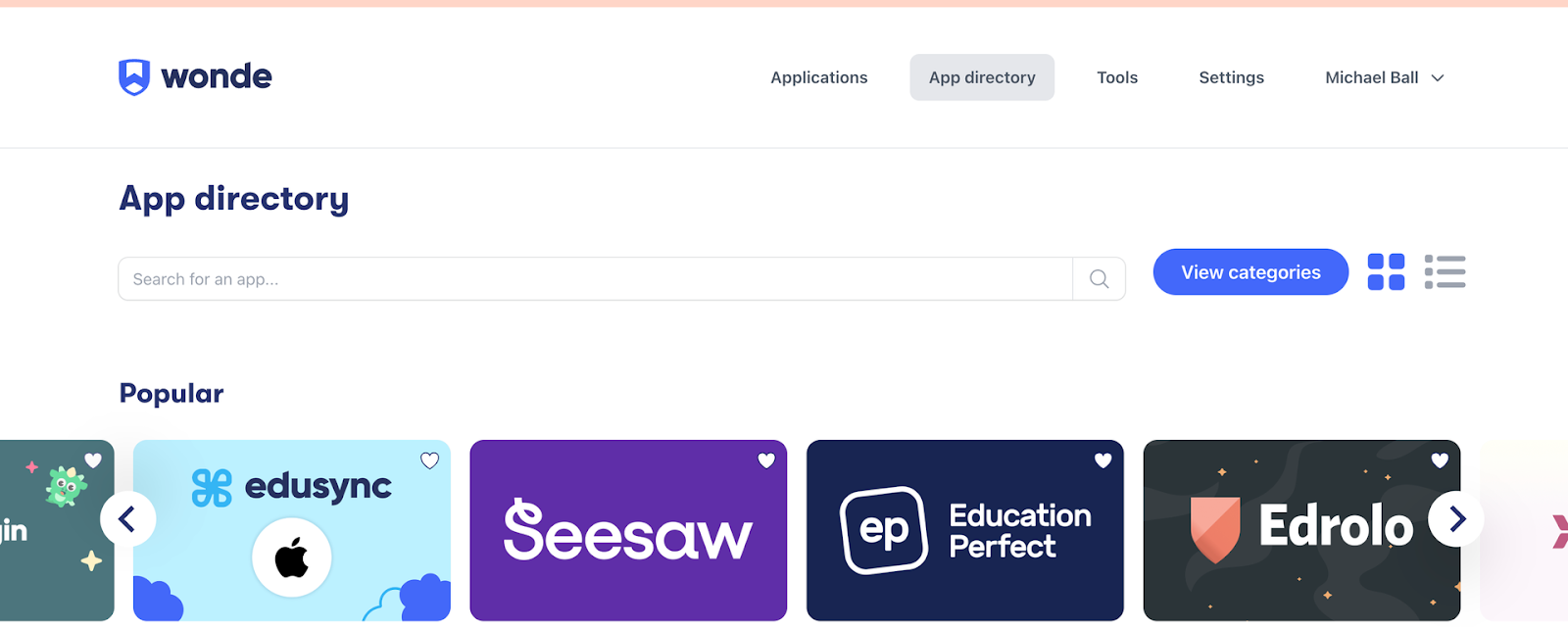Image resolution: width=1568 pixels, height=629 pixels.
Task: Click the search magnifier icon
Action: click(x=1099, y=279)
